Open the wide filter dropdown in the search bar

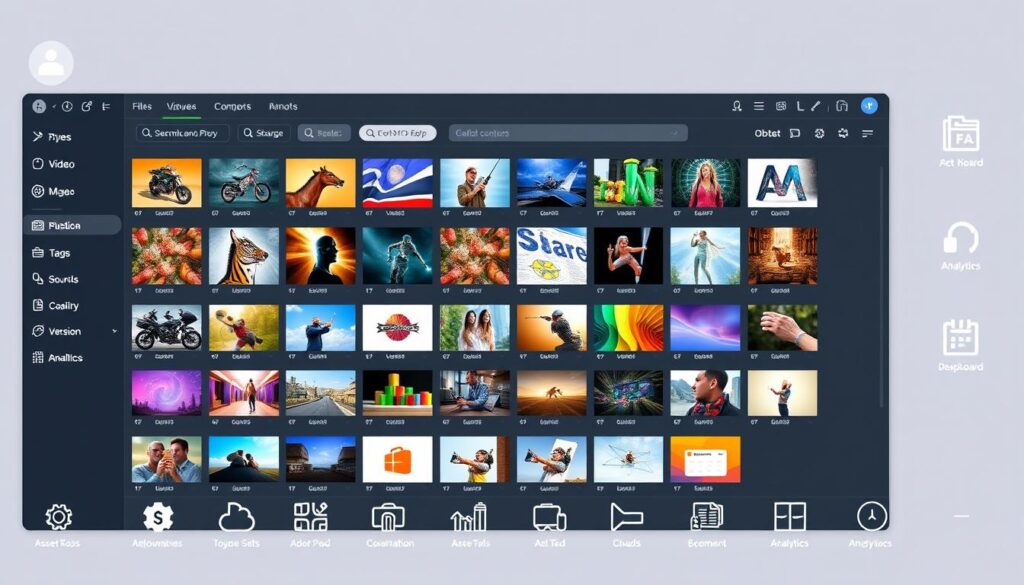click(x=567, y=133)
